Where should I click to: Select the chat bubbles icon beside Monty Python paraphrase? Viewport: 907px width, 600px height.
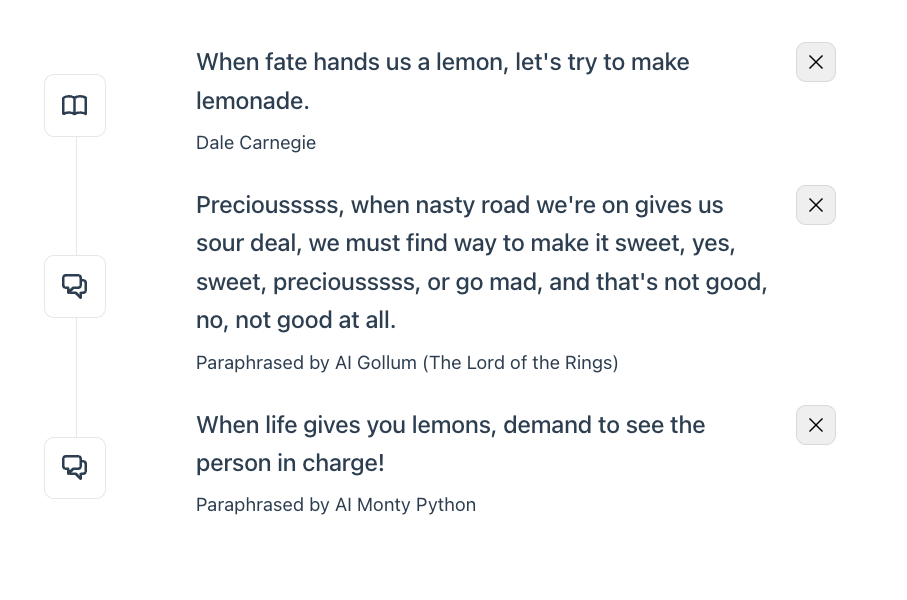click(75, 468)
